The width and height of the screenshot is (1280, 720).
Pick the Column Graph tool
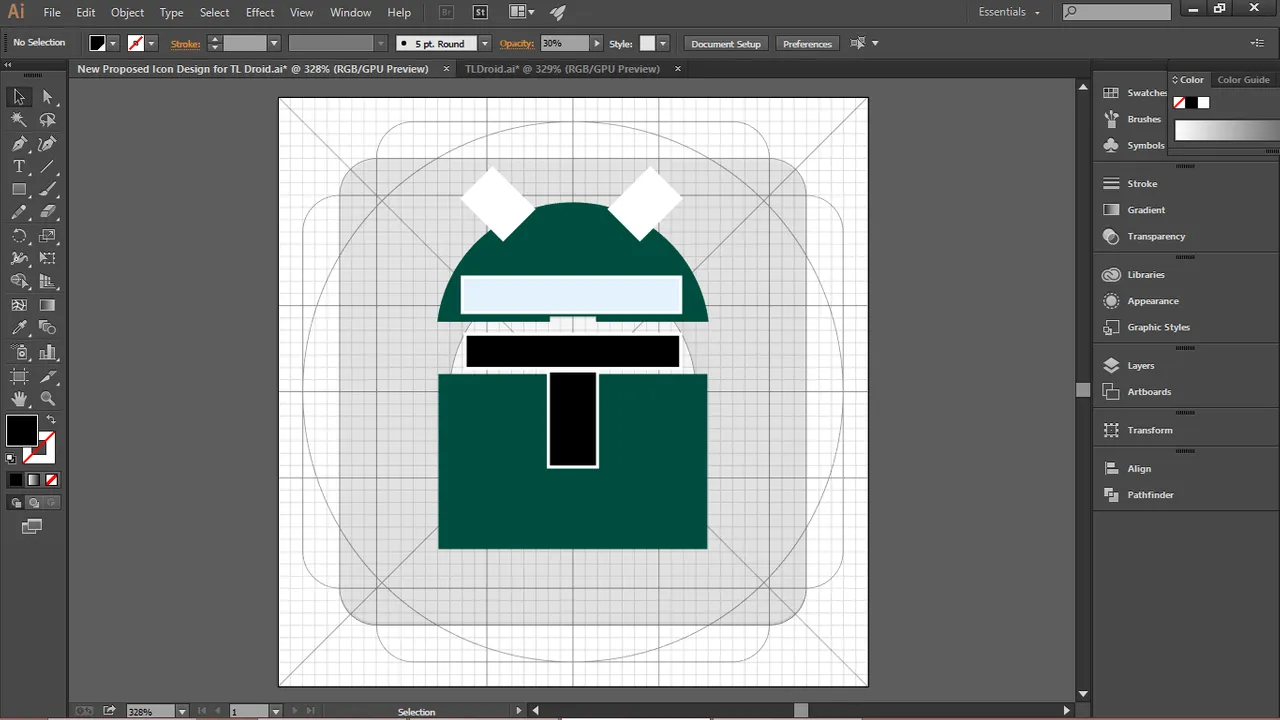pos(47,352)
